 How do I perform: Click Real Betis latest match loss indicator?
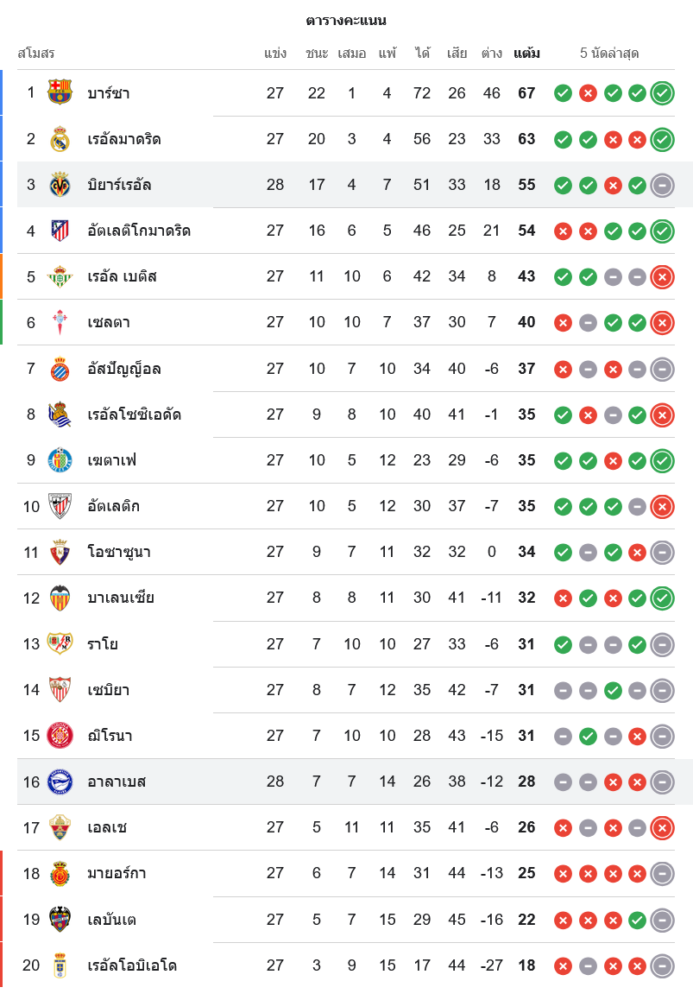661,277
